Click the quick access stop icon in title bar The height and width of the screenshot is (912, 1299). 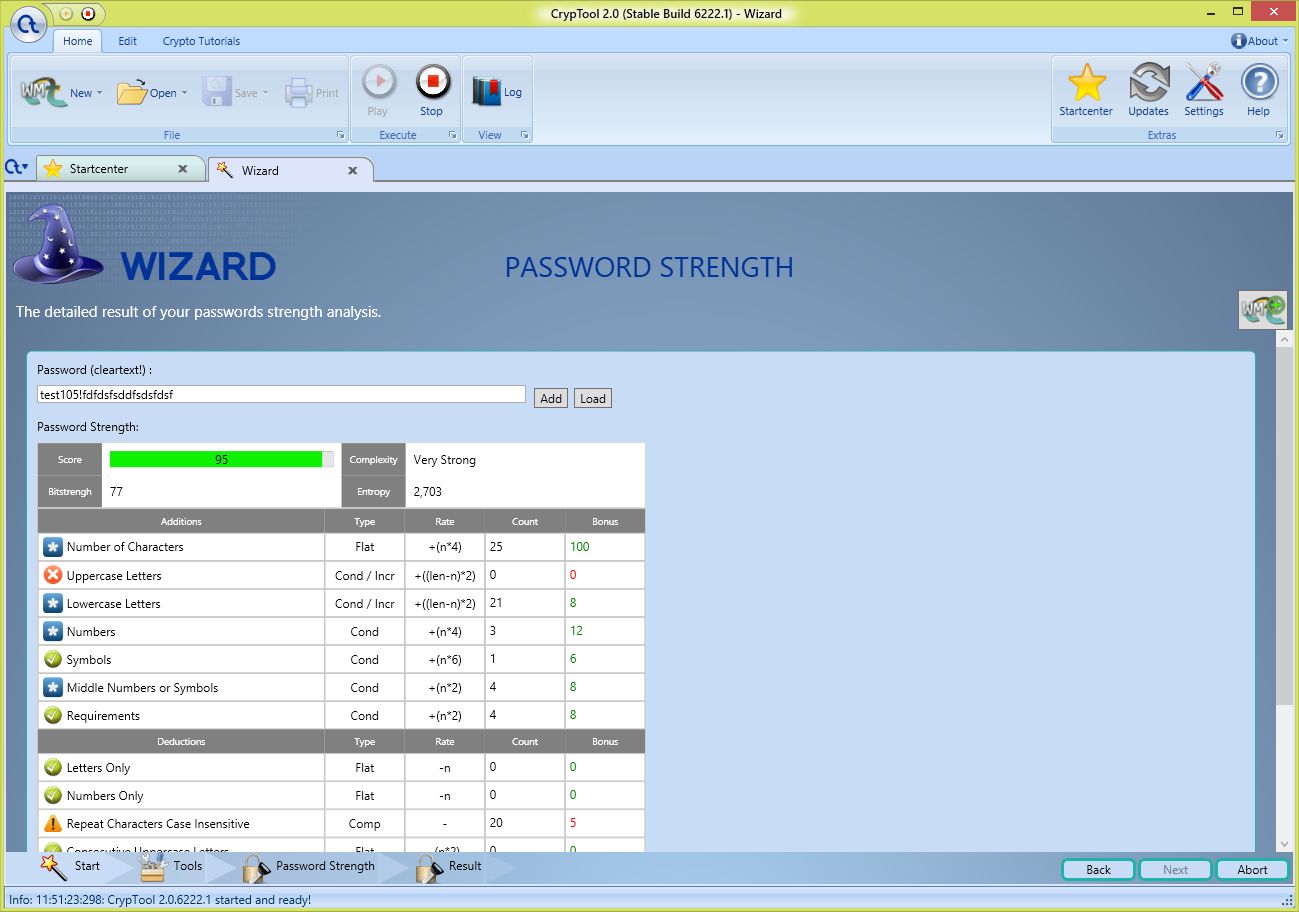(88, 13)
